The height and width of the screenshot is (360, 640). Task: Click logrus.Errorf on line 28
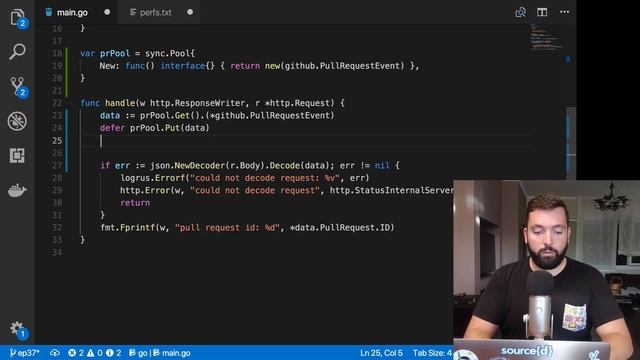[x=152, y=178]
